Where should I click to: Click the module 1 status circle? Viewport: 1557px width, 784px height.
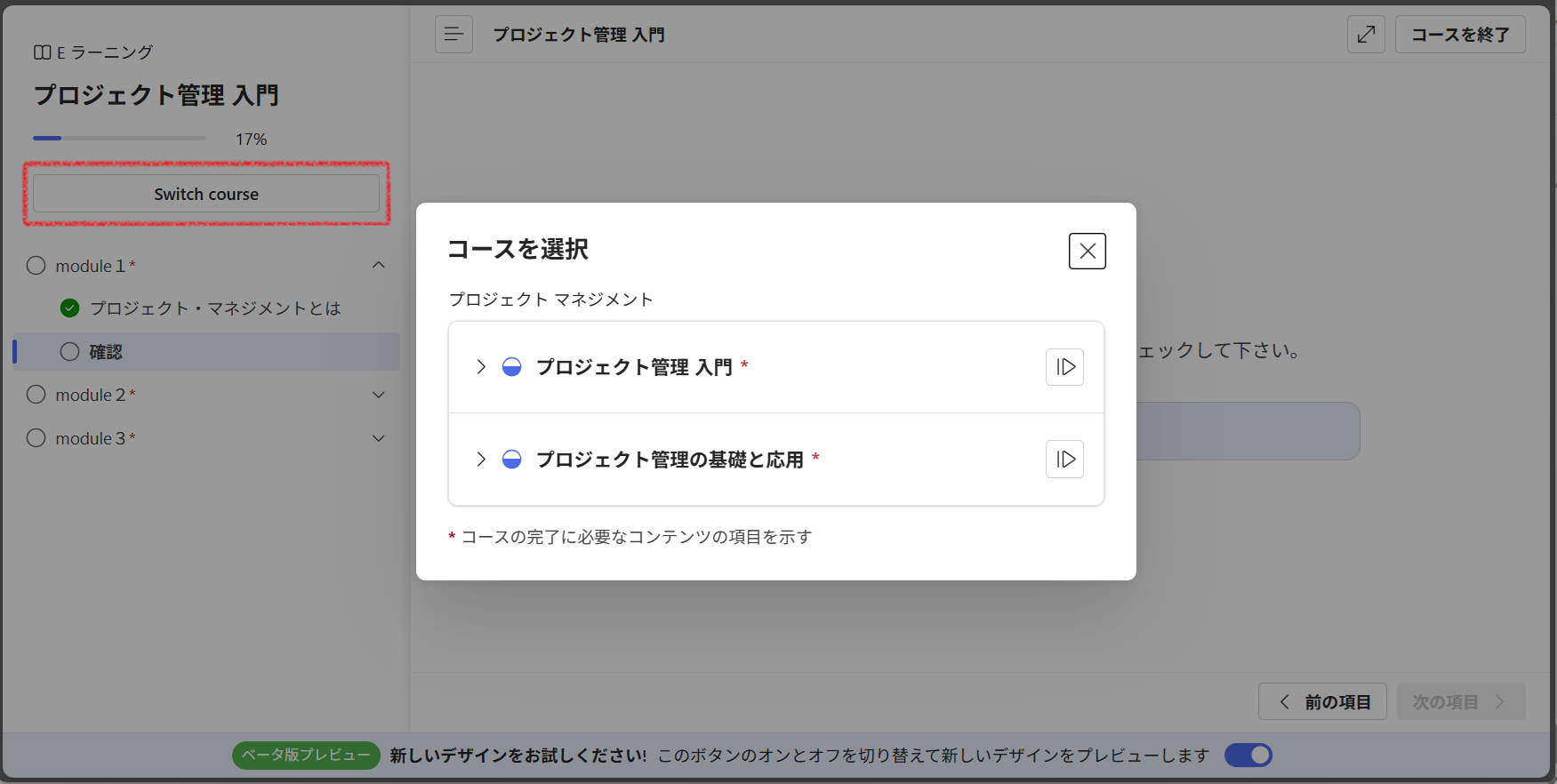[36, 266]
